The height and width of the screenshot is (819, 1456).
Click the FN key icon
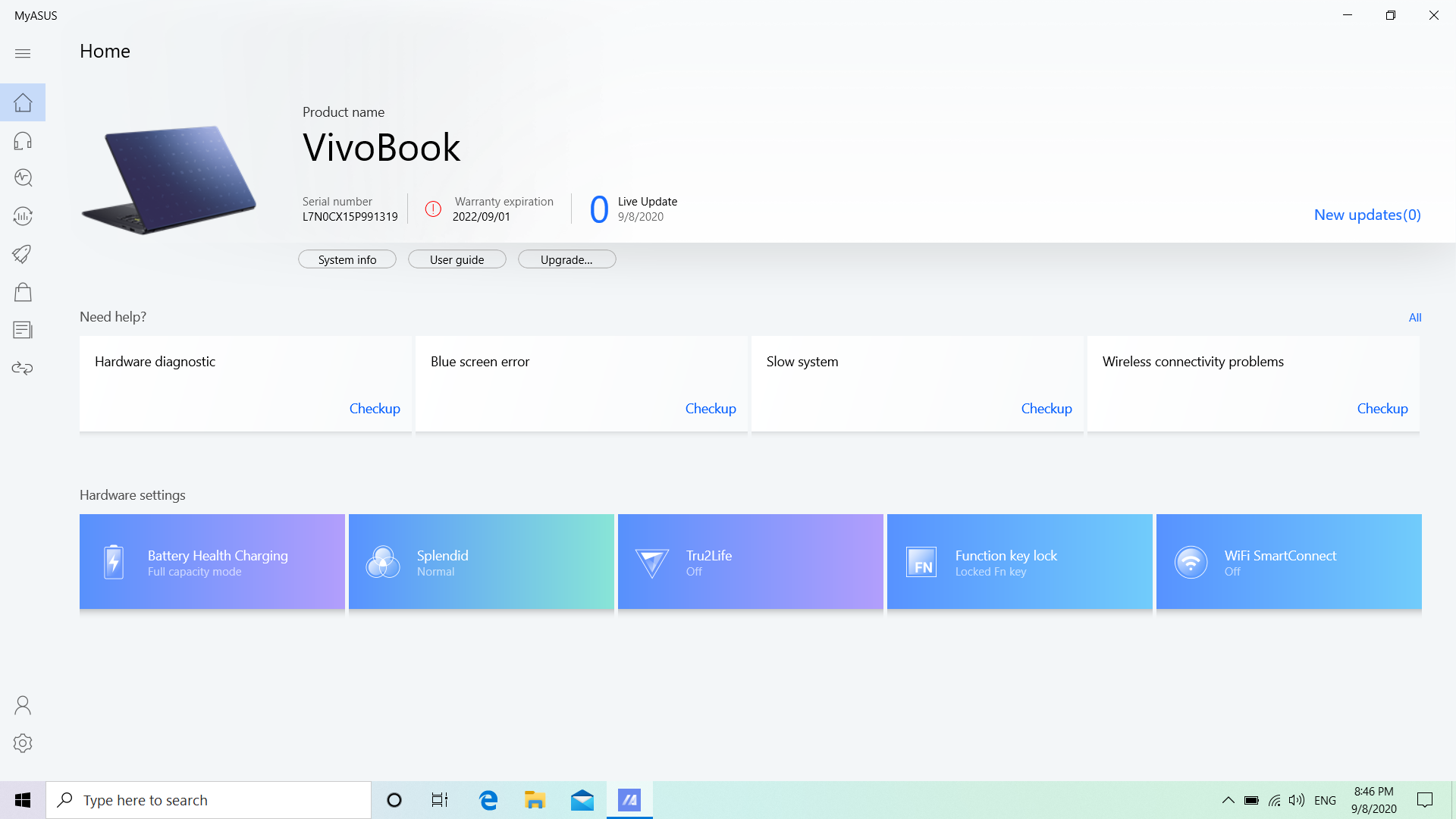921,563
